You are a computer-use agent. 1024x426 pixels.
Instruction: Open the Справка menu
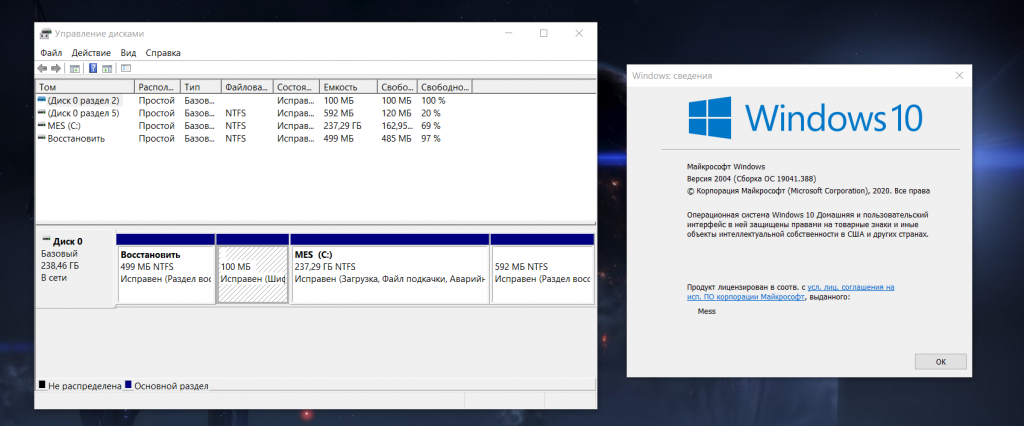163,52
